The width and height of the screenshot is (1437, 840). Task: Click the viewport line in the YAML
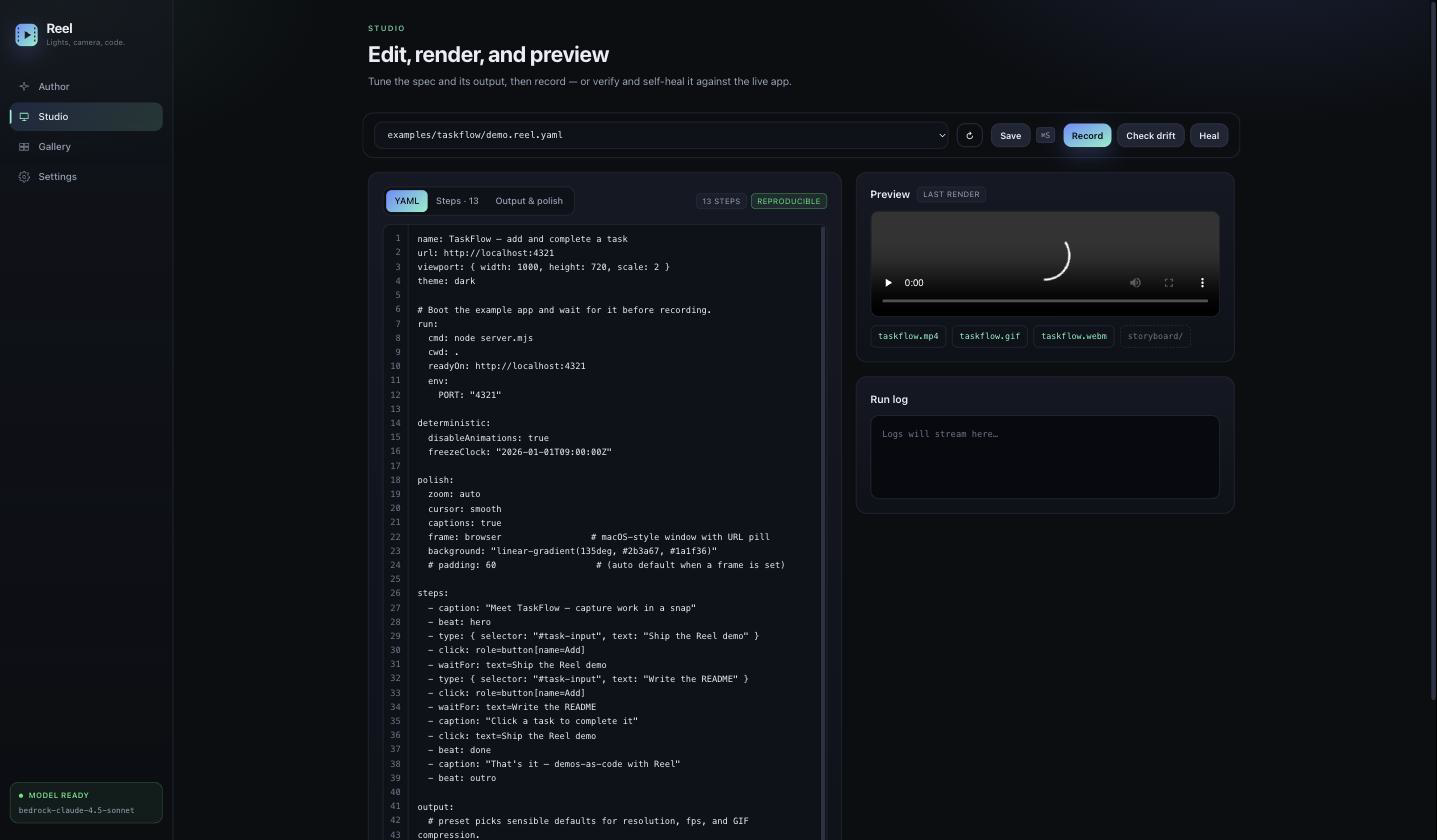click(544, 267)
